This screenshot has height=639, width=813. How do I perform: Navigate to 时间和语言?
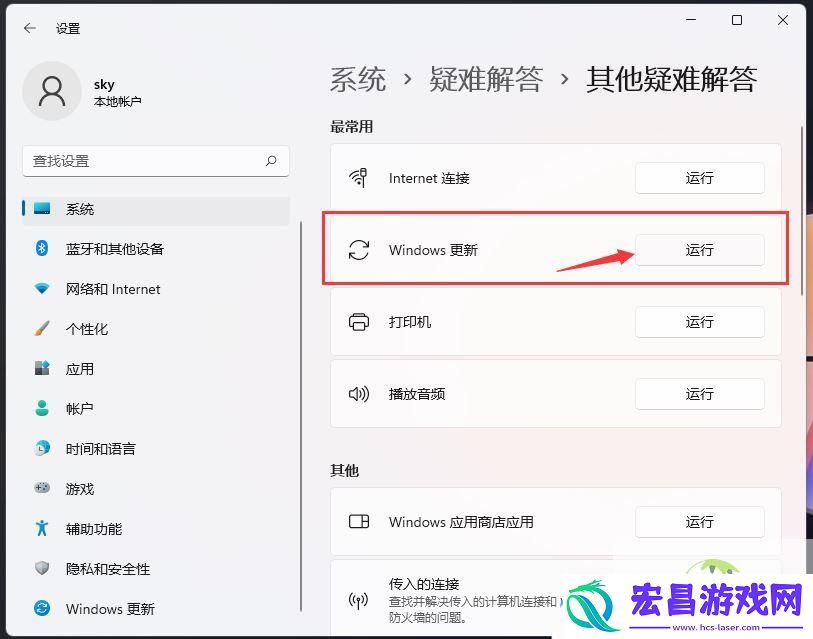(x=156, y=449)
